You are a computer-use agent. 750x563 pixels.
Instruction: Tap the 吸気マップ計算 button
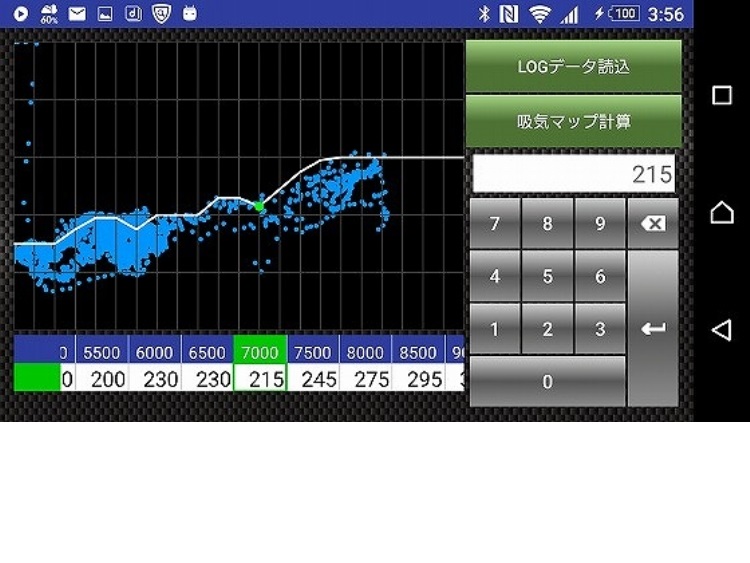click(x=574, y=121)
